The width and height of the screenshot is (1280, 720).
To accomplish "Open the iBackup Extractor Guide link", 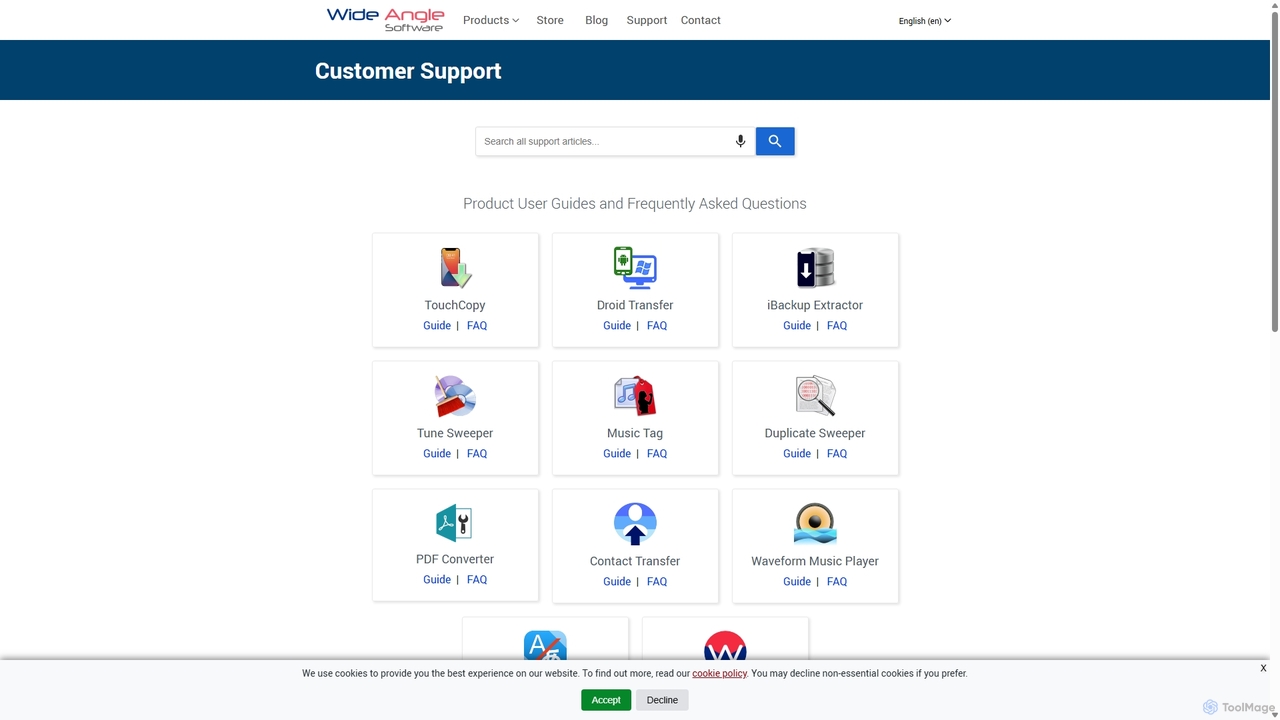I will [x=797, y=325].
